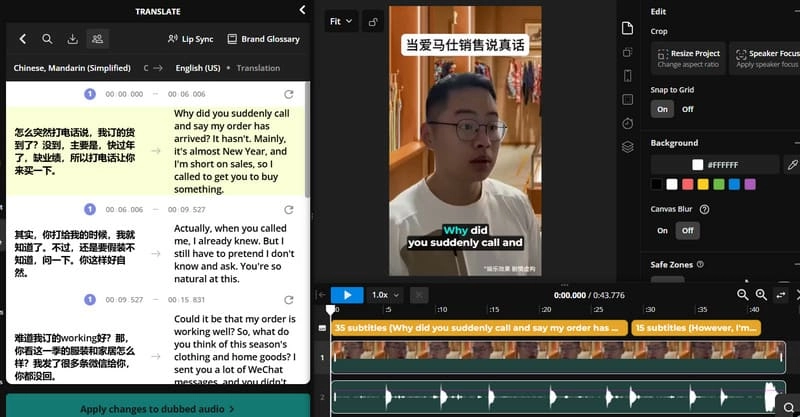Turn Snap to Grid On
Viewport: 800px width, 417px height.
coord(662,109)
